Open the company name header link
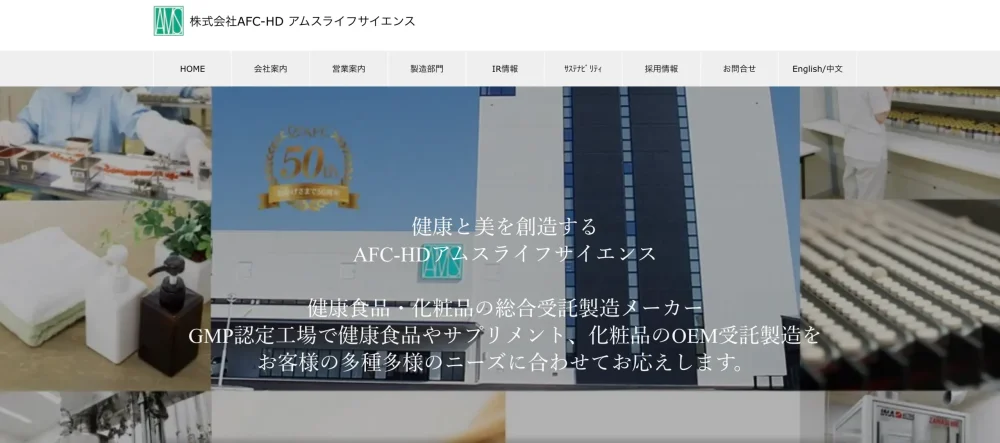Screen dimensions: 1000x443 coord(302,21)
